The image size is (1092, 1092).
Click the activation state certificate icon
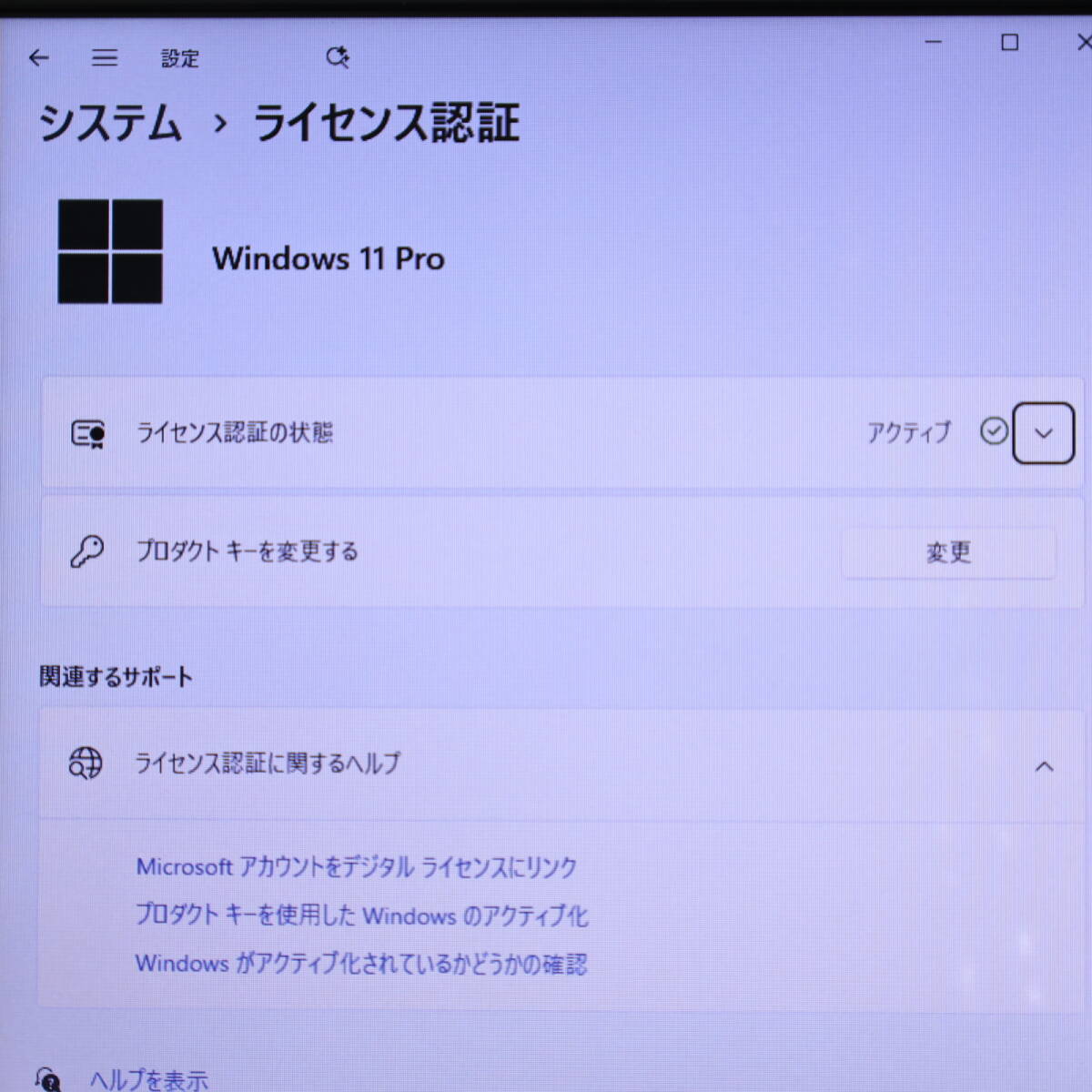click(x=88, y=434)
